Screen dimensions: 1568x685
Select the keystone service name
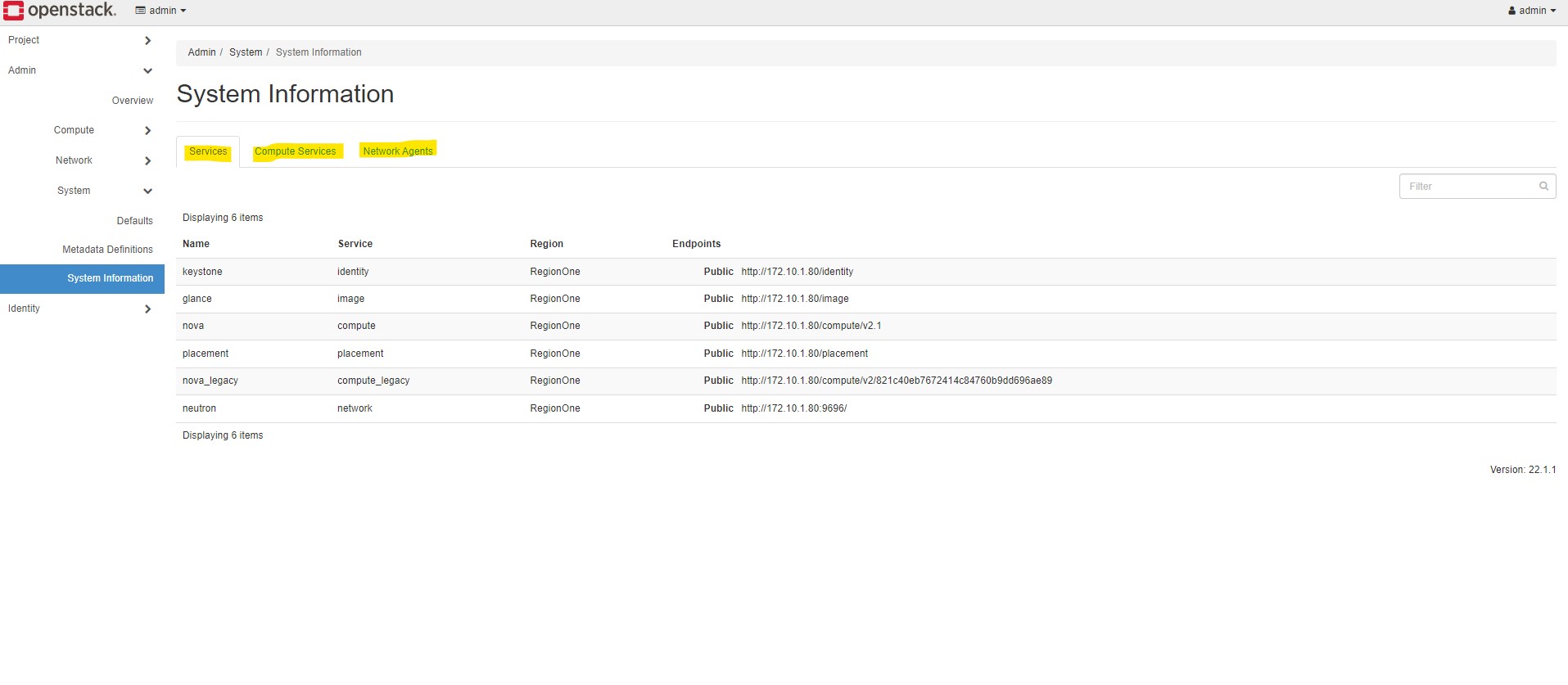click(202, 272)
